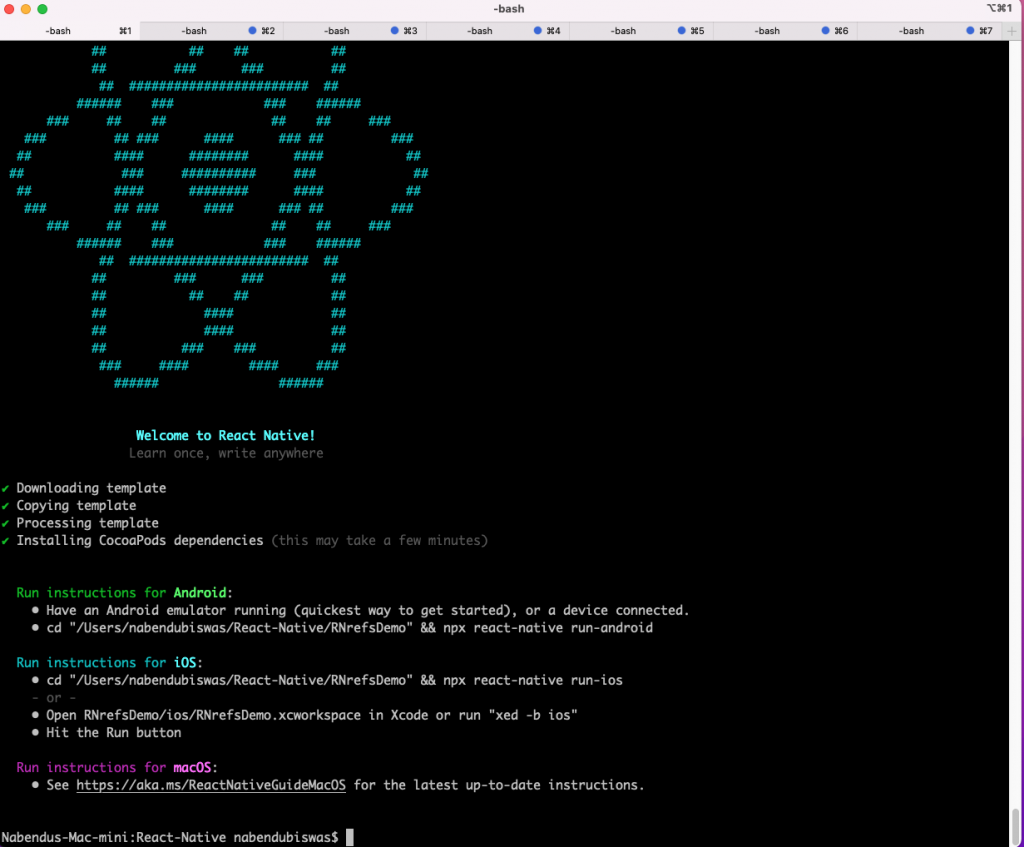Click the "Nabendus-Mac-mini:React-Native" prompt text
The width and height of the screenshot is (1024, 847).
click(x=114, y=837)
